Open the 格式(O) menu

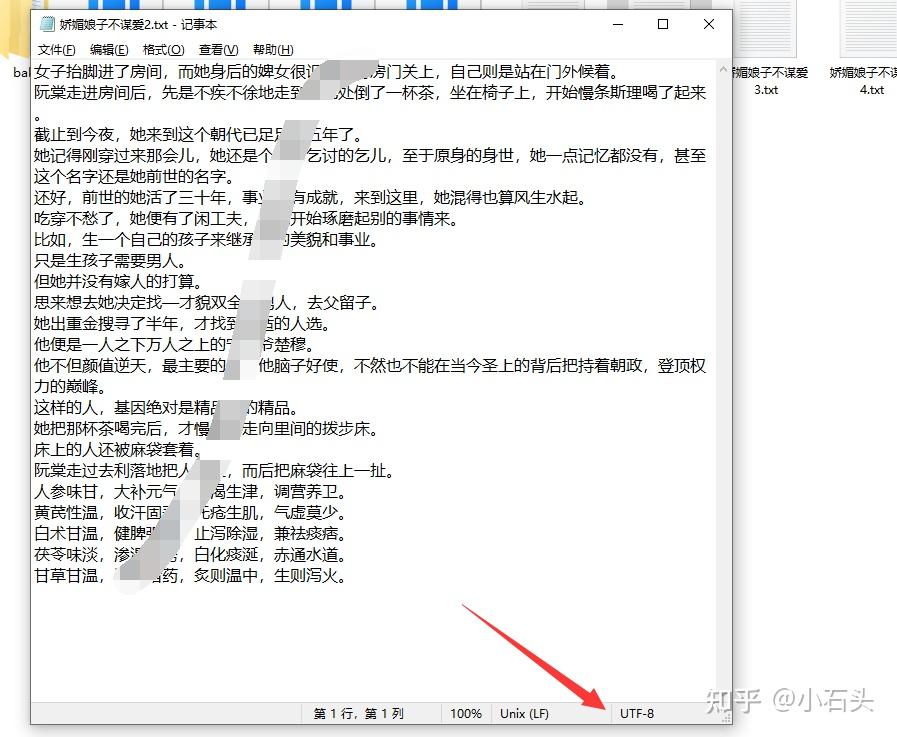pyautogui.click(x=163, y=50)
